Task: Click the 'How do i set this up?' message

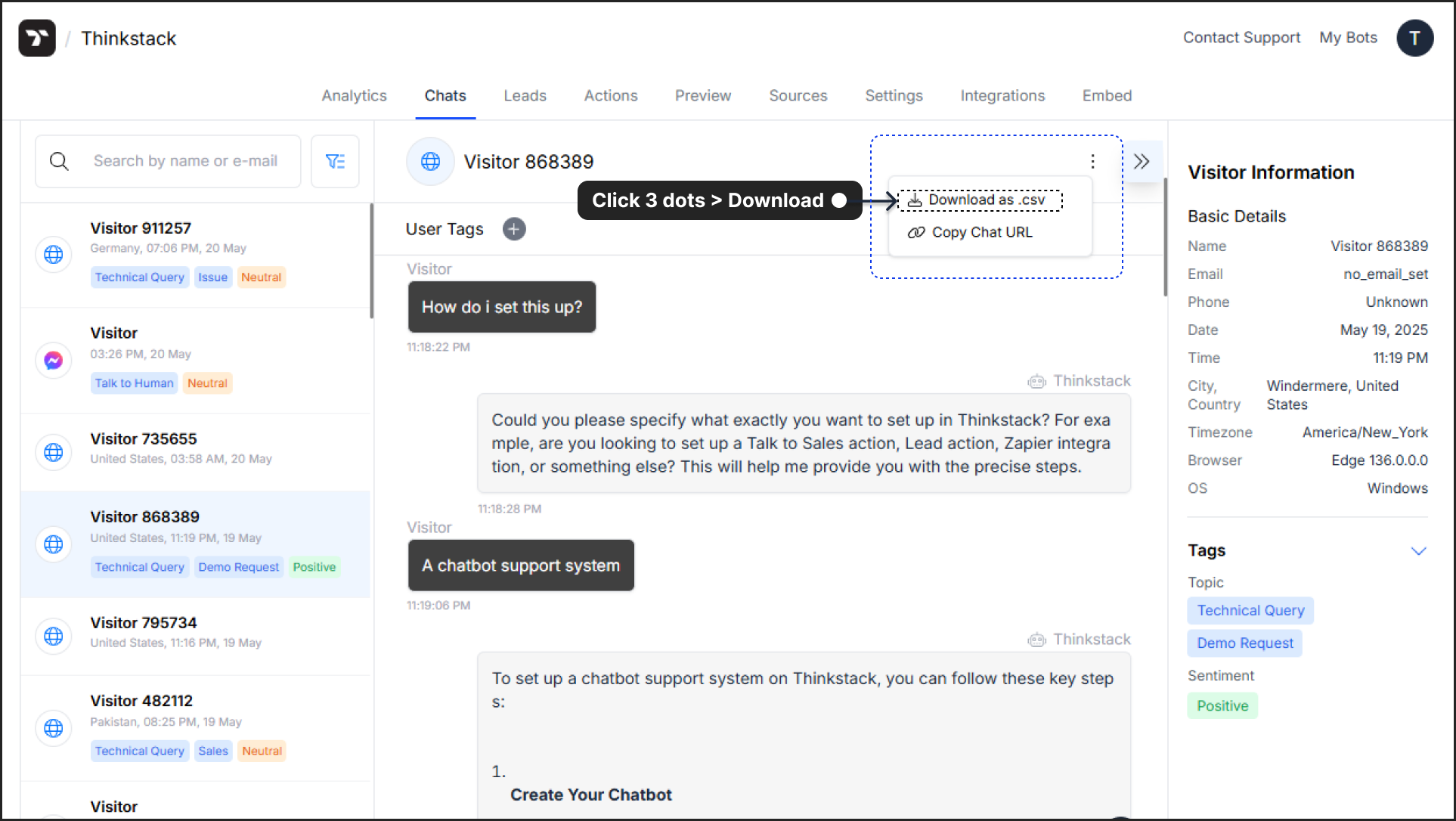Action: (x=502, y=307)
